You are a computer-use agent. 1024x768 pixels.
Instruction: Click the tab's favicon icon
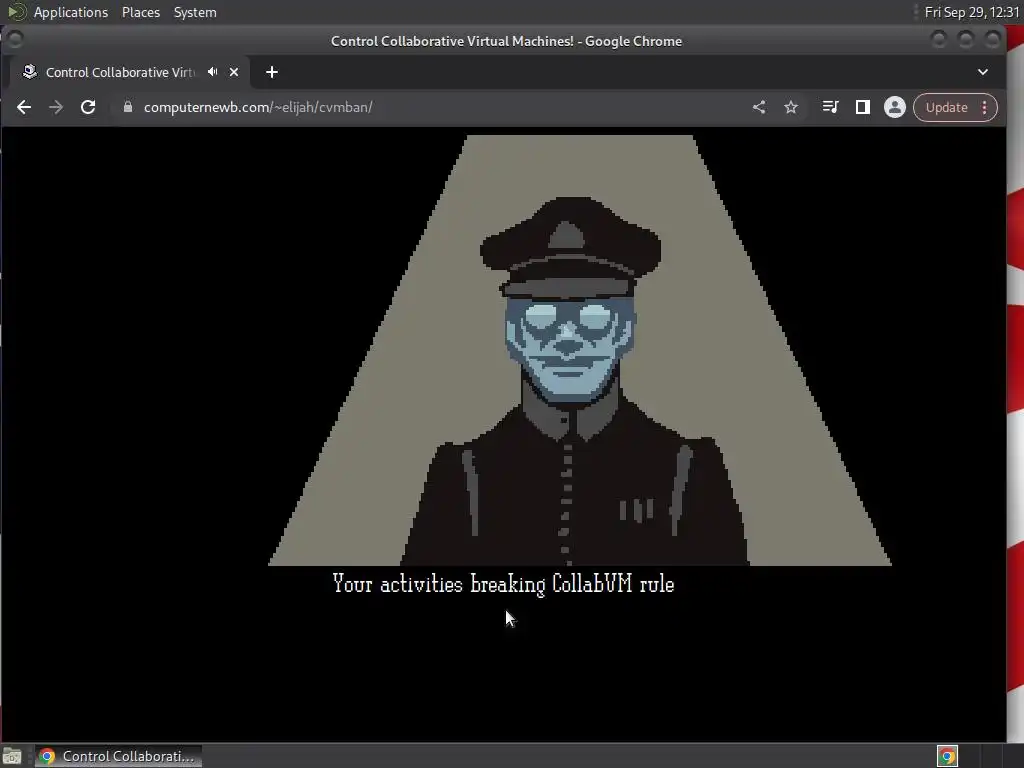tap(29, 72)
